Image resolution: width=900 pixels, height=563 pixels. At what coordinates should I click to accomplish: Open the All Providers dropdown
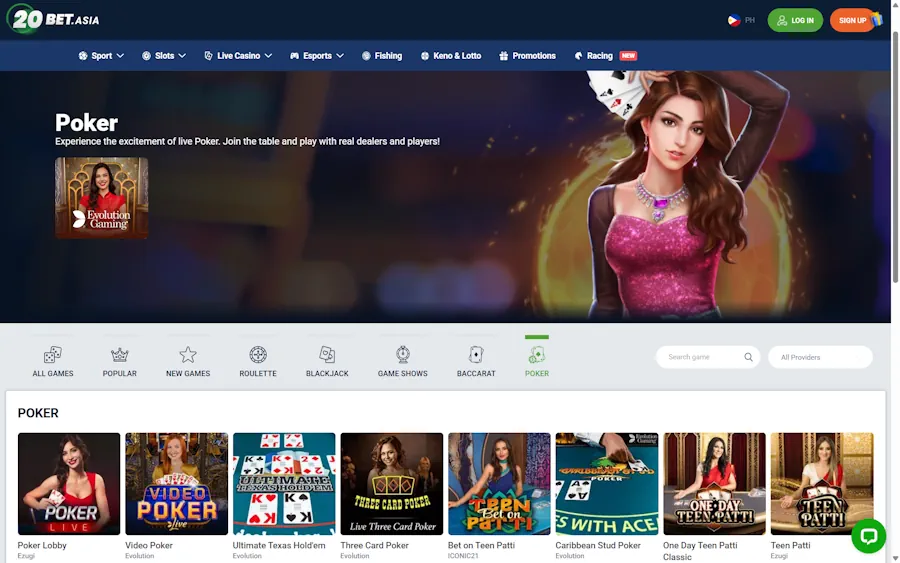tap(820, 357)
